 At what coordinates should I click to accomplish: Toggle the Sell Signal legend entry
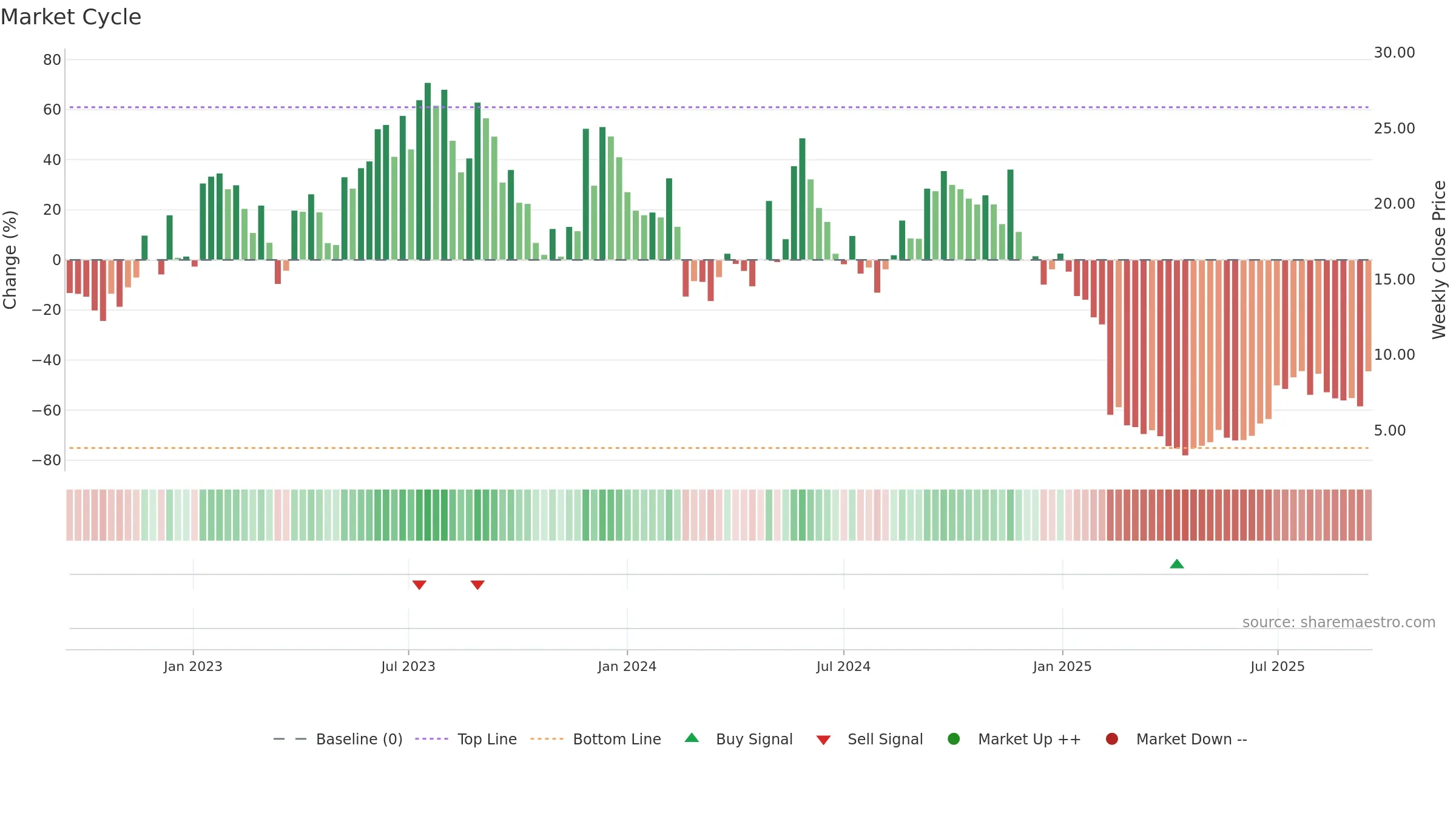pyautogui.click(x=869, y=739)
